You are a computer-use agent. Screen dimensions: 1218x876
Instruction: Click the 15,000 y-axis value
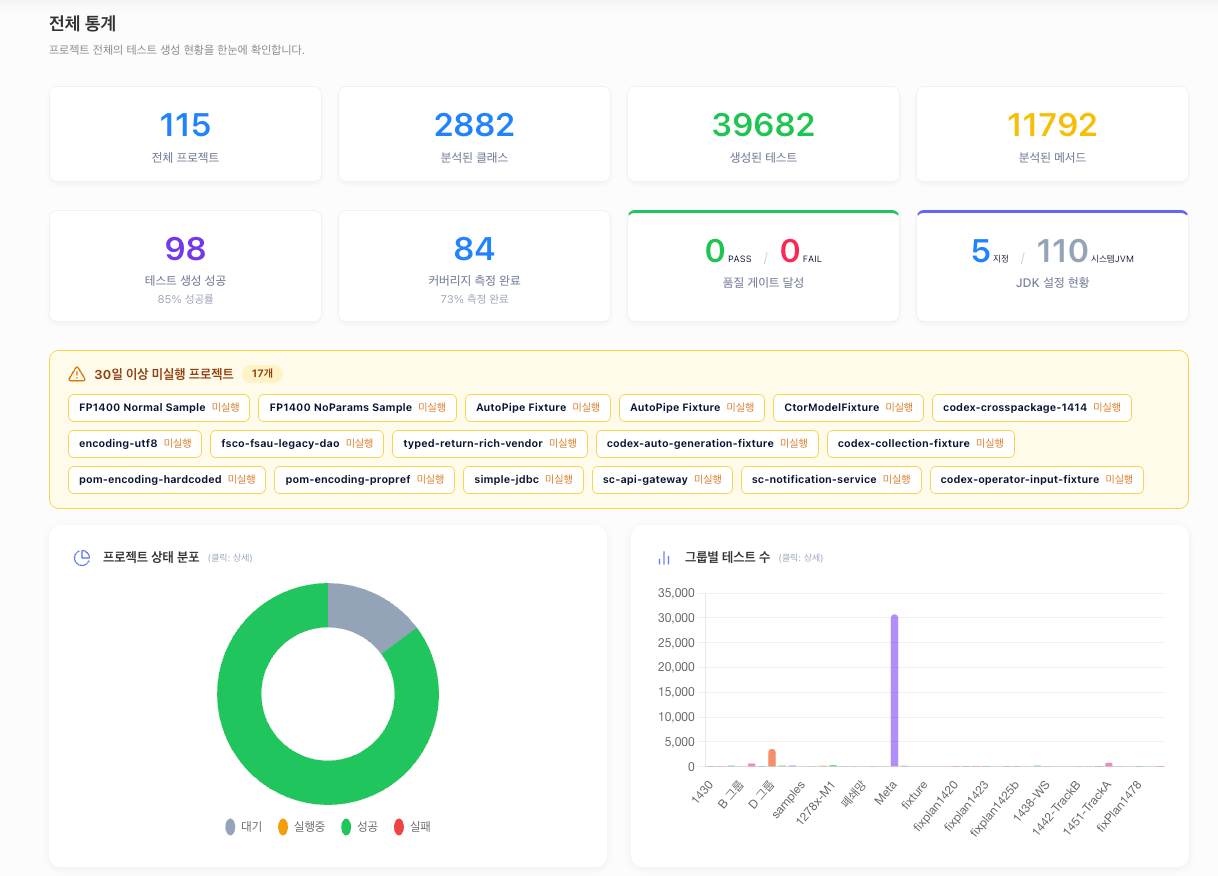677,692
